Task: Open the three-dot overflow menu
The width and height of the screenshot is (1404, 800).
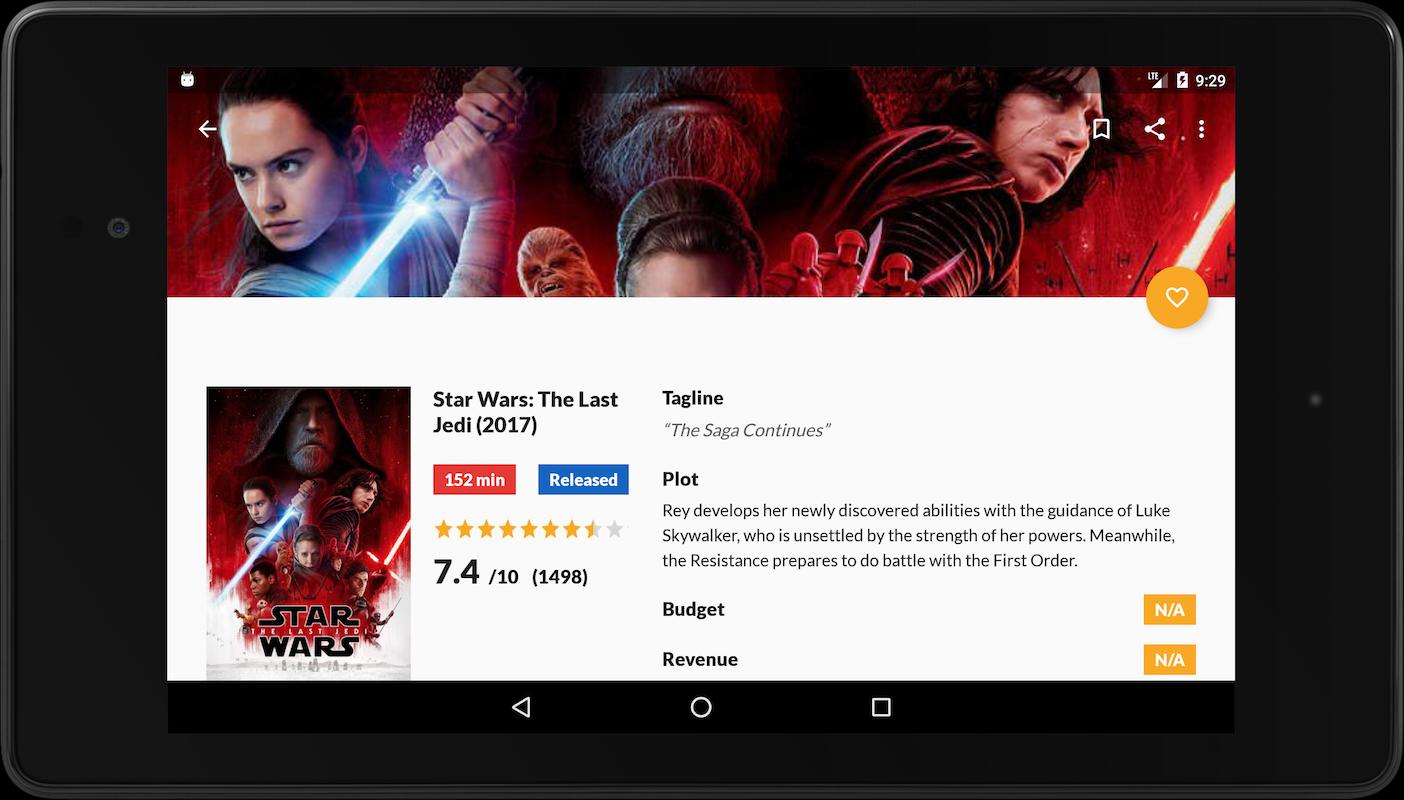Action: (x=1201, y=129)
